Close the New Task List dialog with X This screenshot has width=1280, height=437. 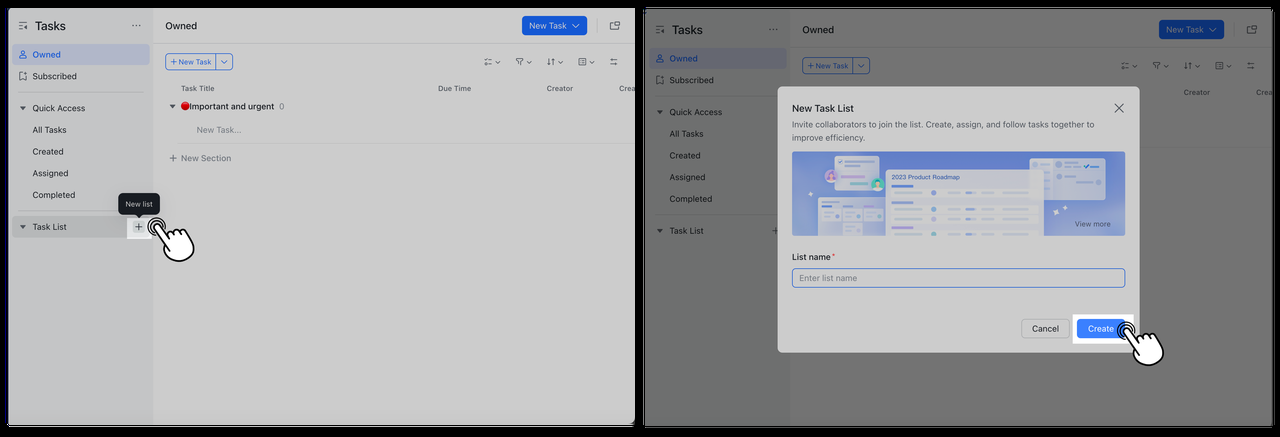coord(1119,108)
